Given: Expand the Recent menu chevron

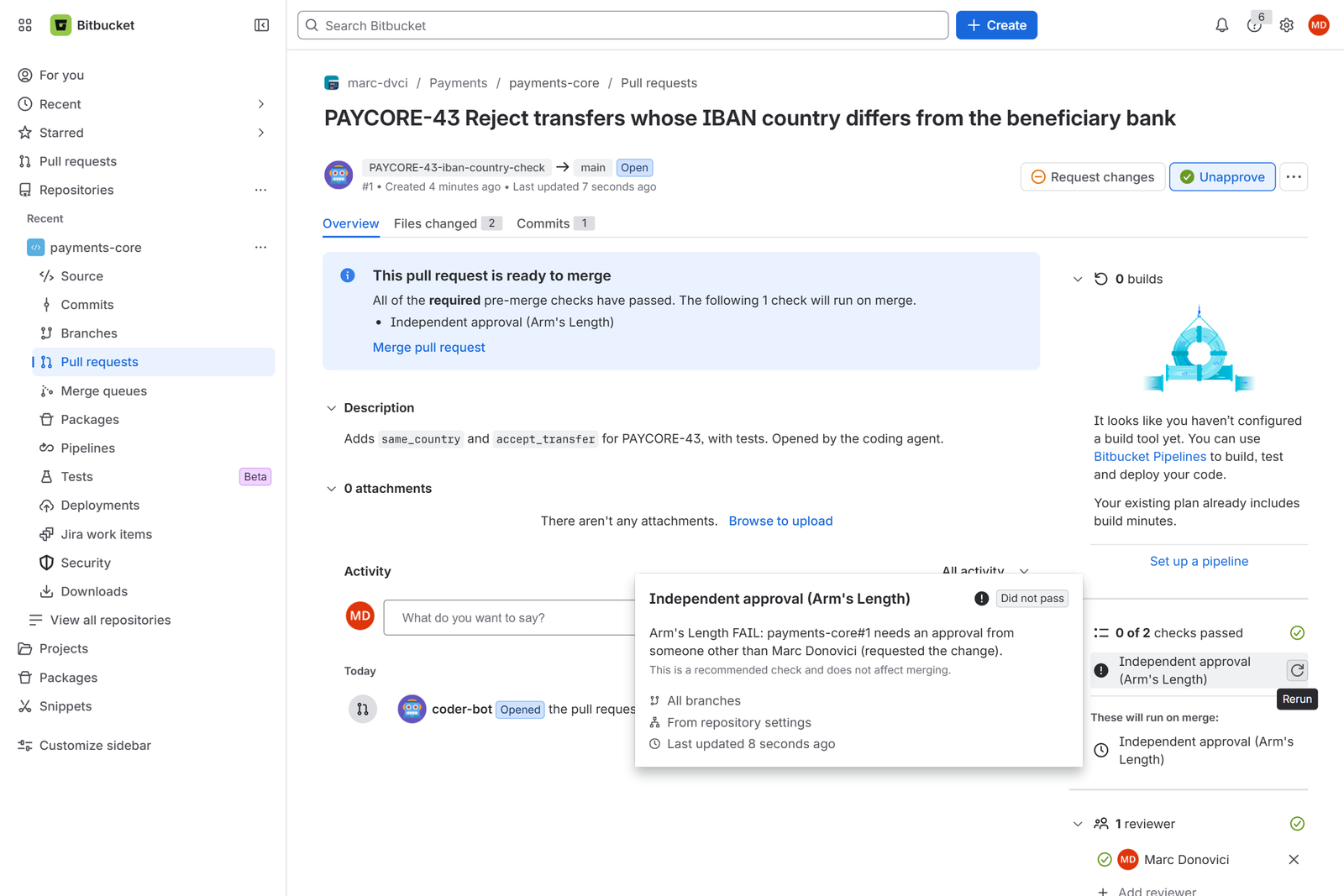Looking at the screenshot, I should pyautogui.click(x=261, y=104).
